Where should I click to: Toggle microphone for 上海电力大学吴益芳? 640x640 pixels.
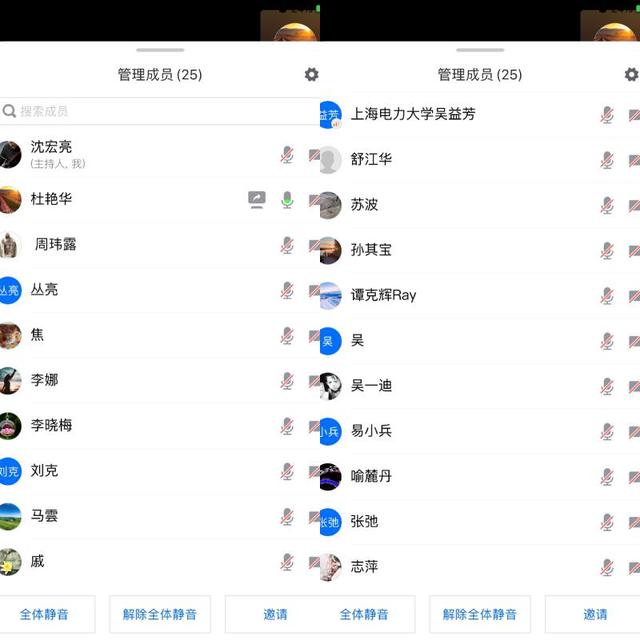click(607, 115)
